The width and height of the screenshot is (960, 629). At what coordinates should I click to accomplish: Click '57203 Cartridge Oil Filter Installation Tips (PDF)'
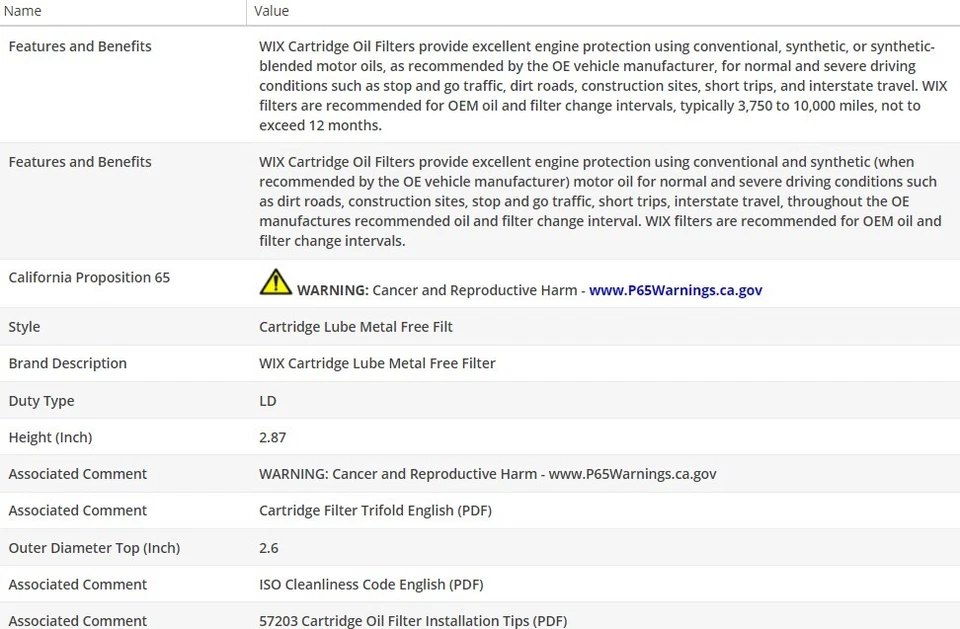click(413, 621)
